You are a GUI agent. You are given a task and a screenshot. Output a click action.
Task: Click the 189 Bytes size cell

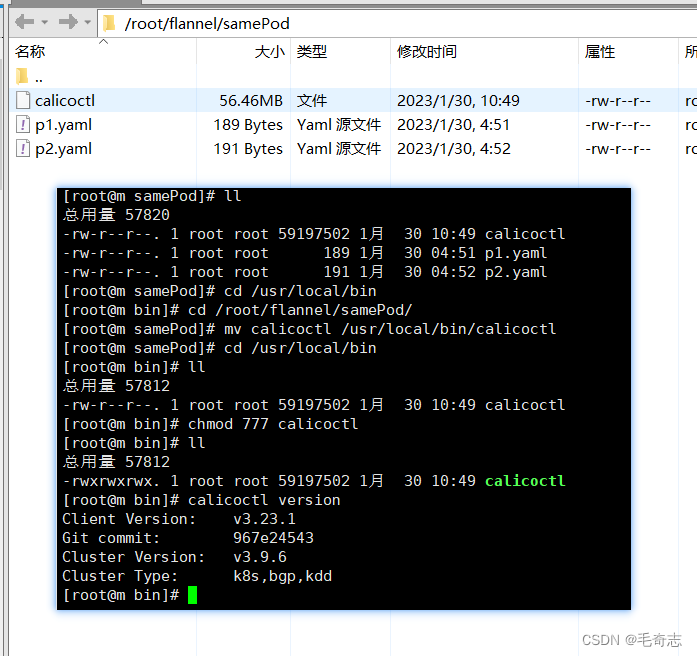click(248, 125)
